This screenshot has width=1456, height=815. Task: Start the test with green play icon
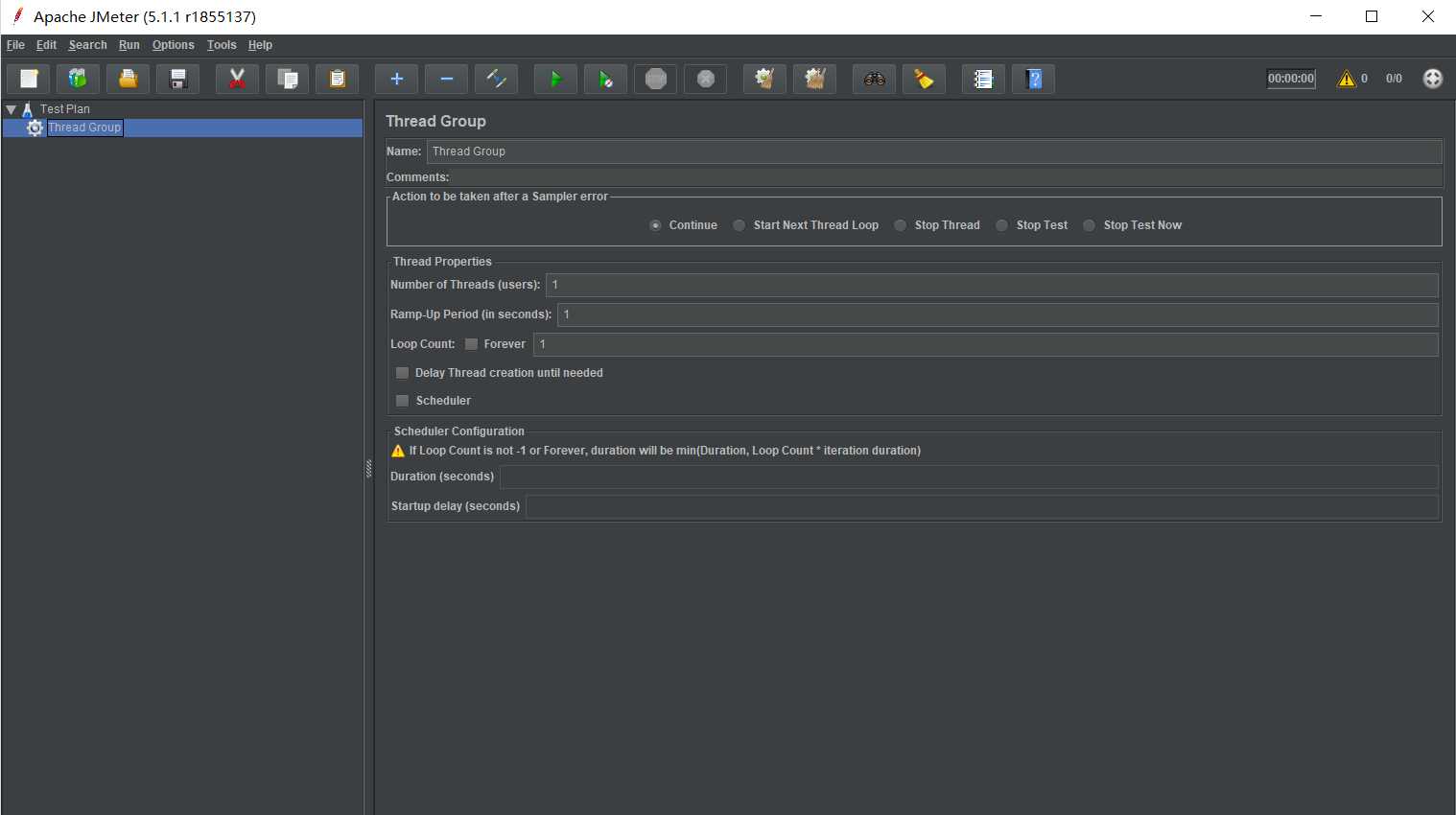pyautogui.click(x=556, y=79)
